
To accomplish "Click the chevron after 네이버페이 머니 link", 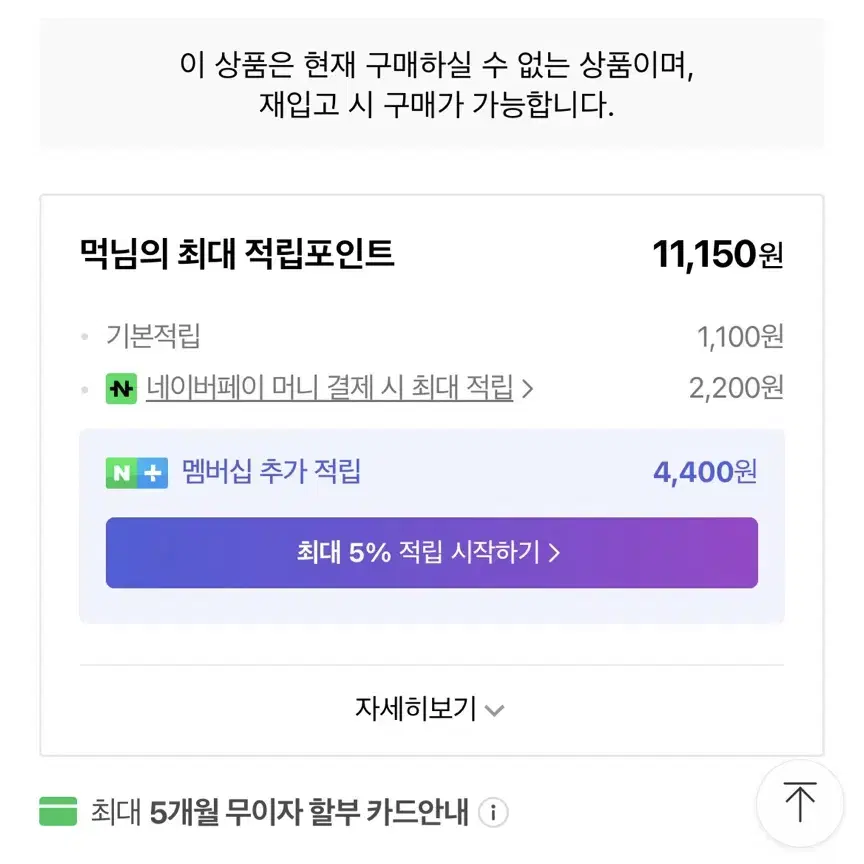I will (527, 388).
